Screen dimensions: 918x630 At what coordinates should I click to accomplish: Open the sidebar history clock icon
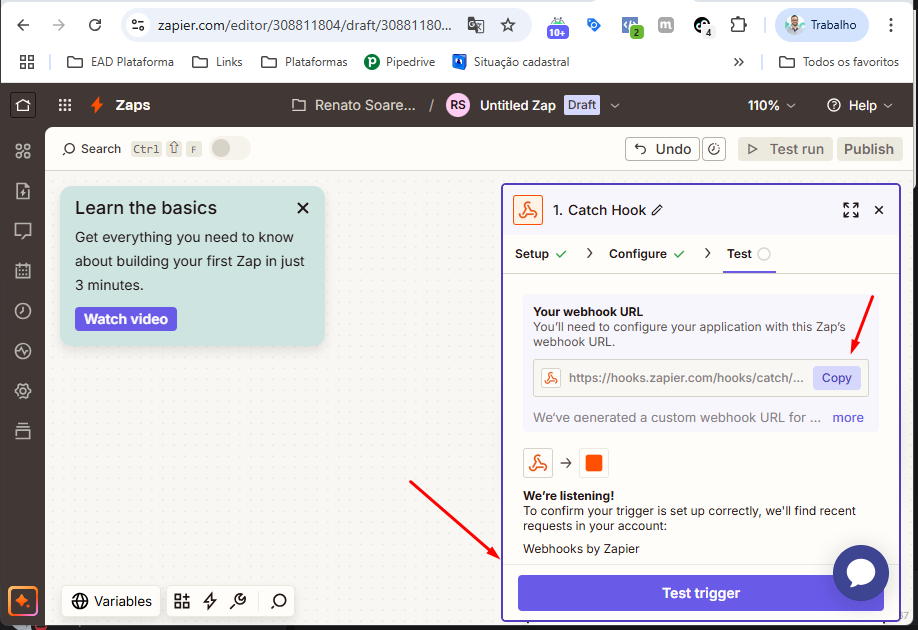click(x=23, y=311)
